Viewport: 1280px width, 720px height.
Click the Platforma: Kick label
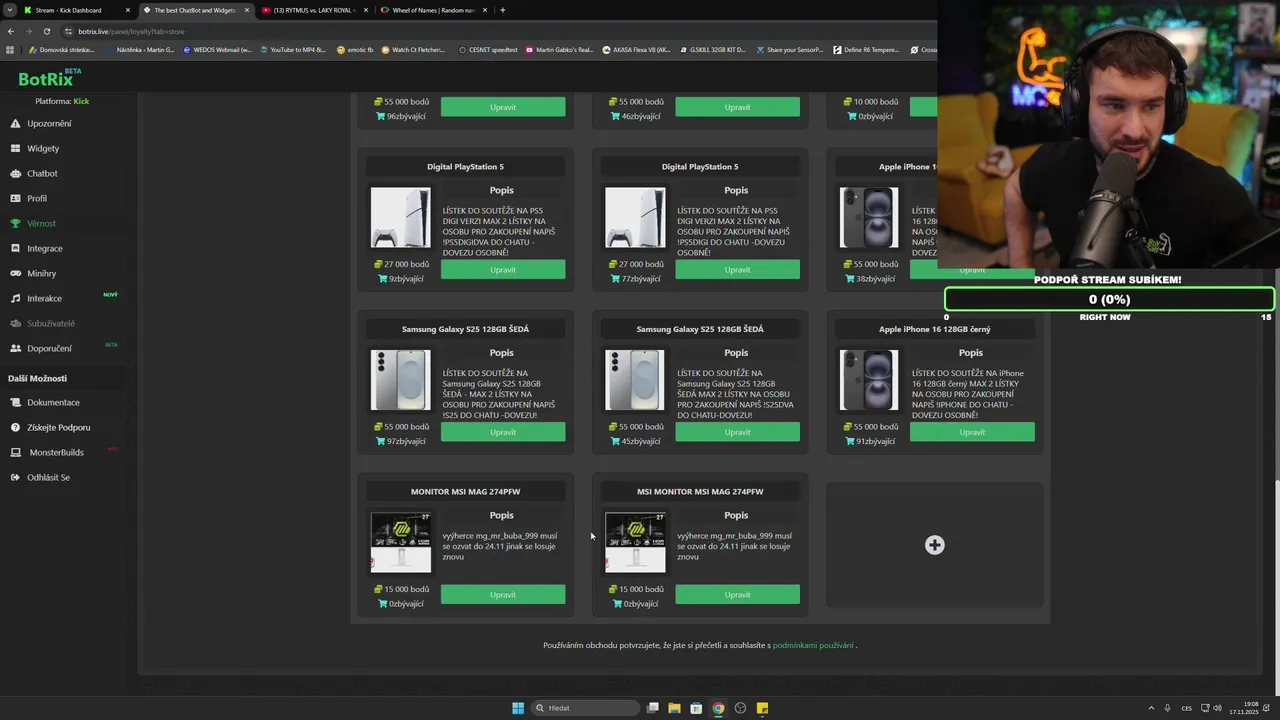(x=62, y=101)
